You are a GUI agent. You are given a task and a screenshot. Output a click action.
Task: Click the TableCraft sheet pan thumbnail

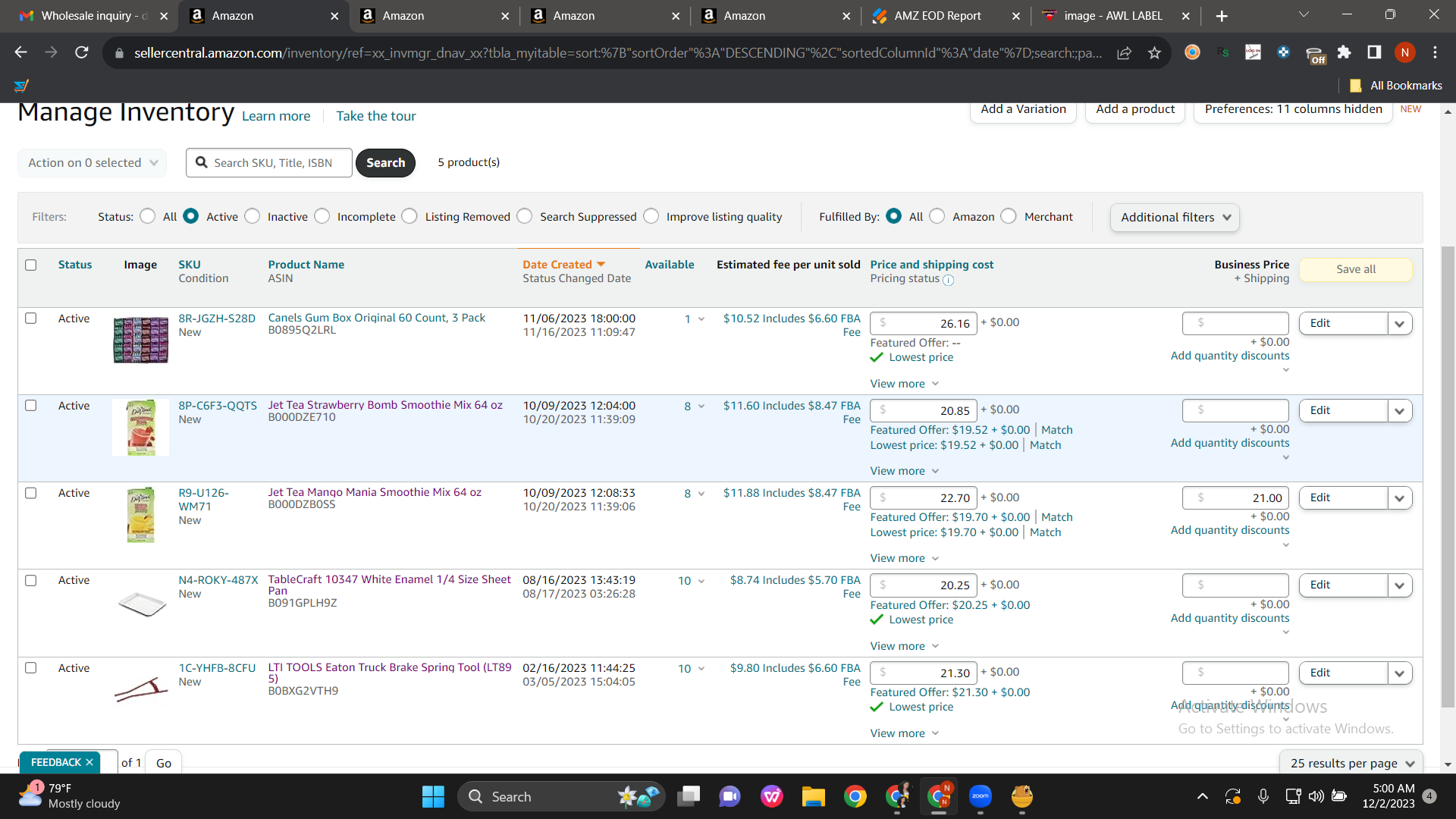[x=141, y=604]
